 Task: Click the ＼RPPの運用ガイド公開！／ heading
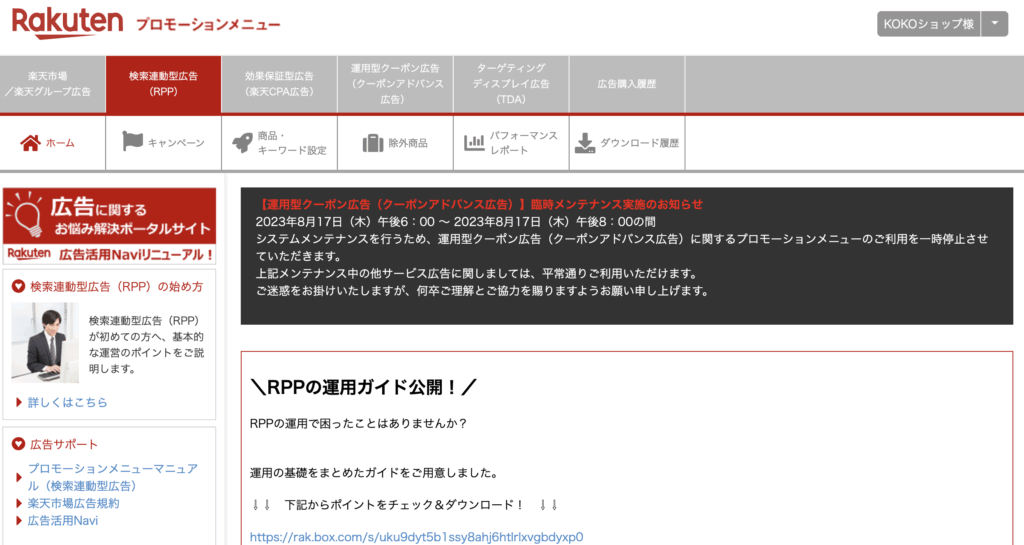pyautogui.click(x=363, y=387)
